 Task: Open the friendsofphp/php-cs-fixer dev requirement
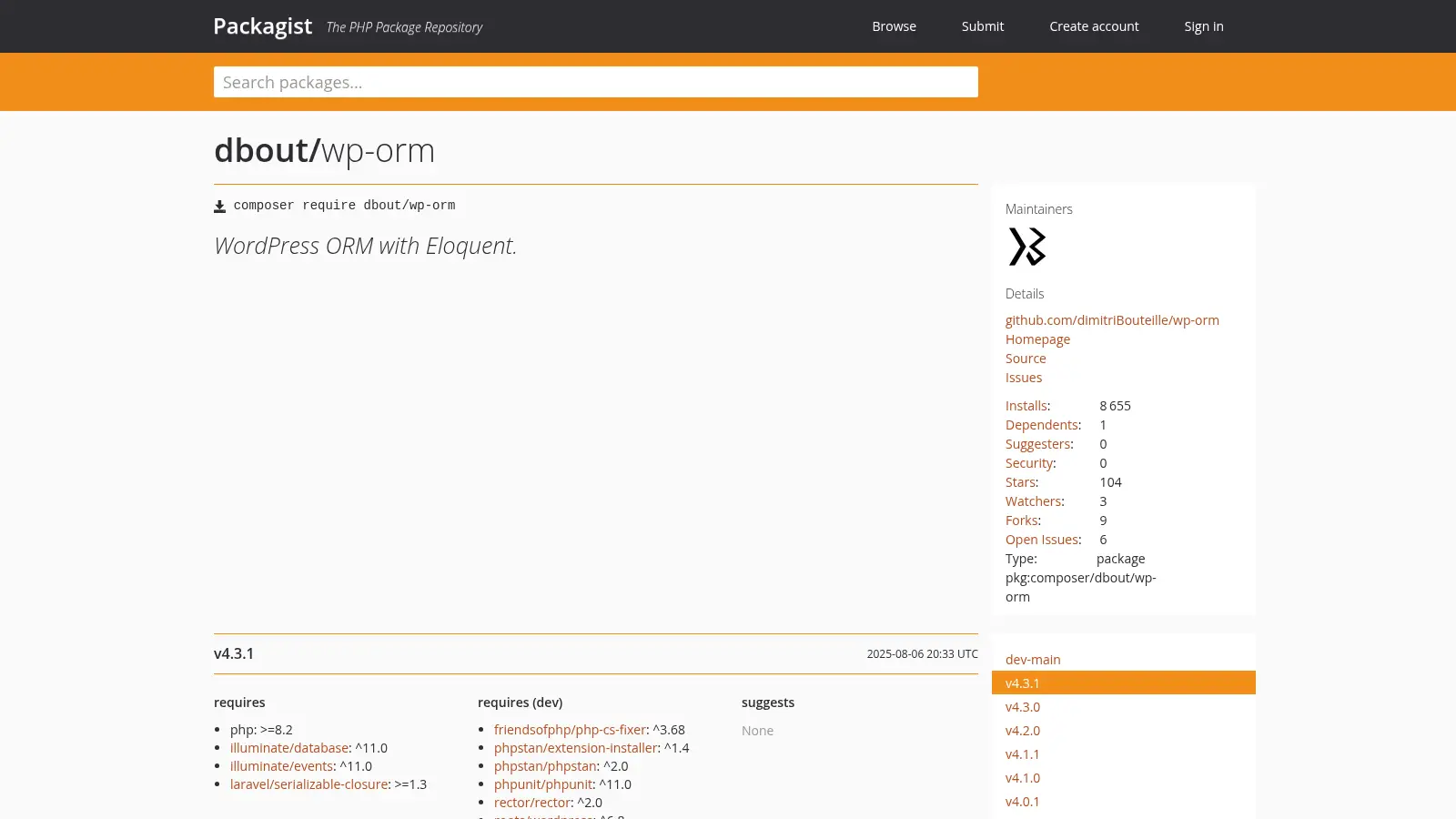tap(570, 730)
